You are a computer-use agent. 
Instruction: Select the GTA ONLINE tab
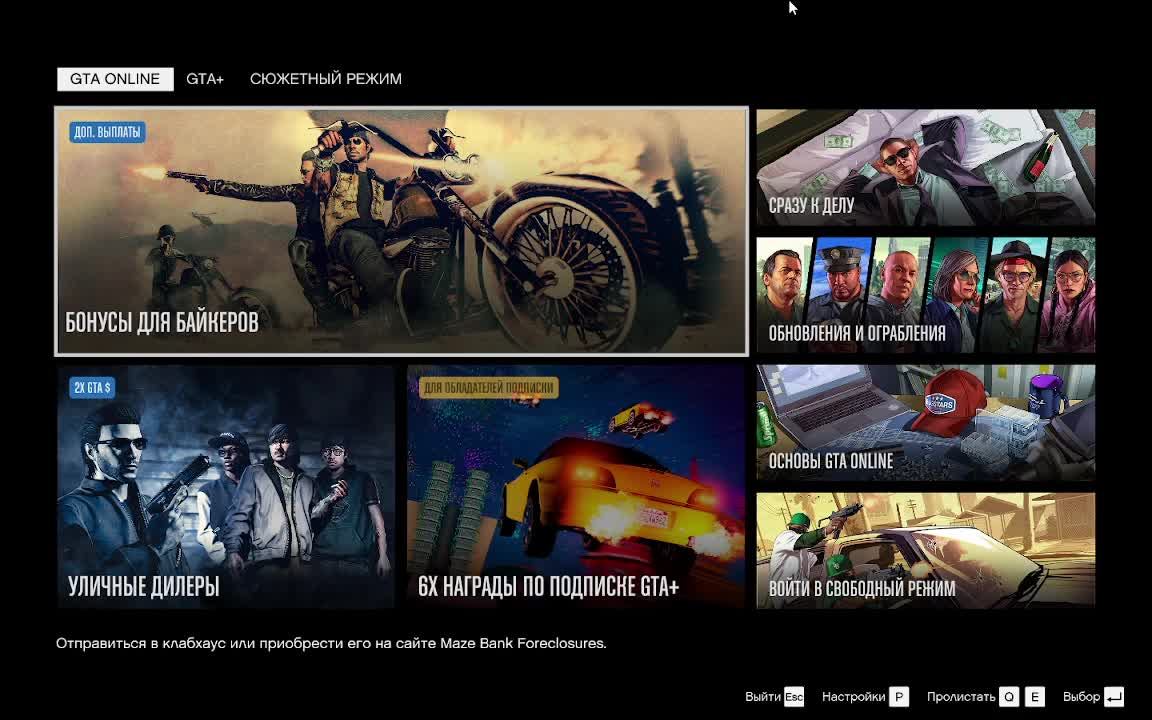click(x=115, y=79)
